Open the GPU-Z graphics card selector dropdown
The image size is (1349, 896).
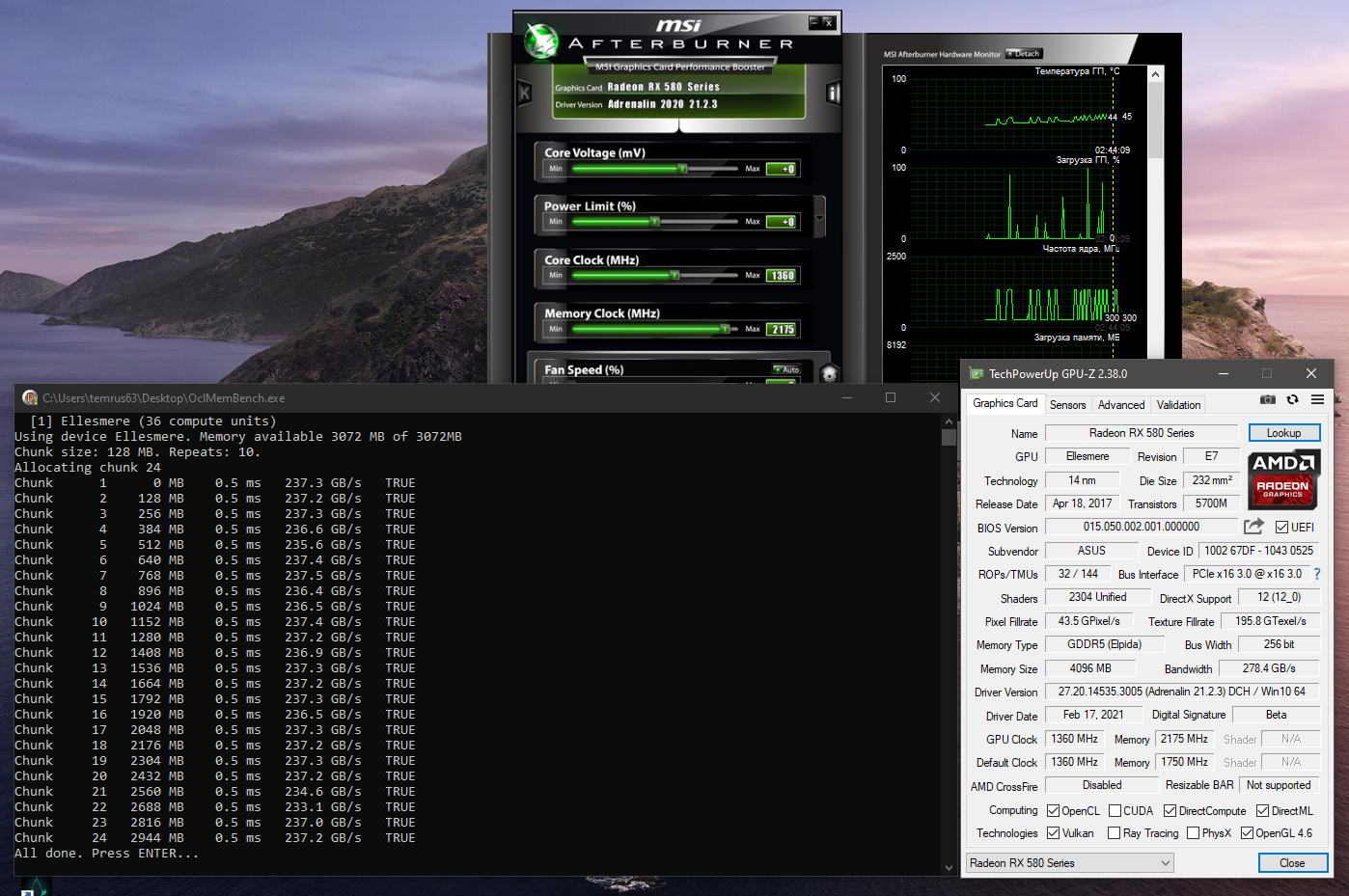click(x=1070, y=863)
